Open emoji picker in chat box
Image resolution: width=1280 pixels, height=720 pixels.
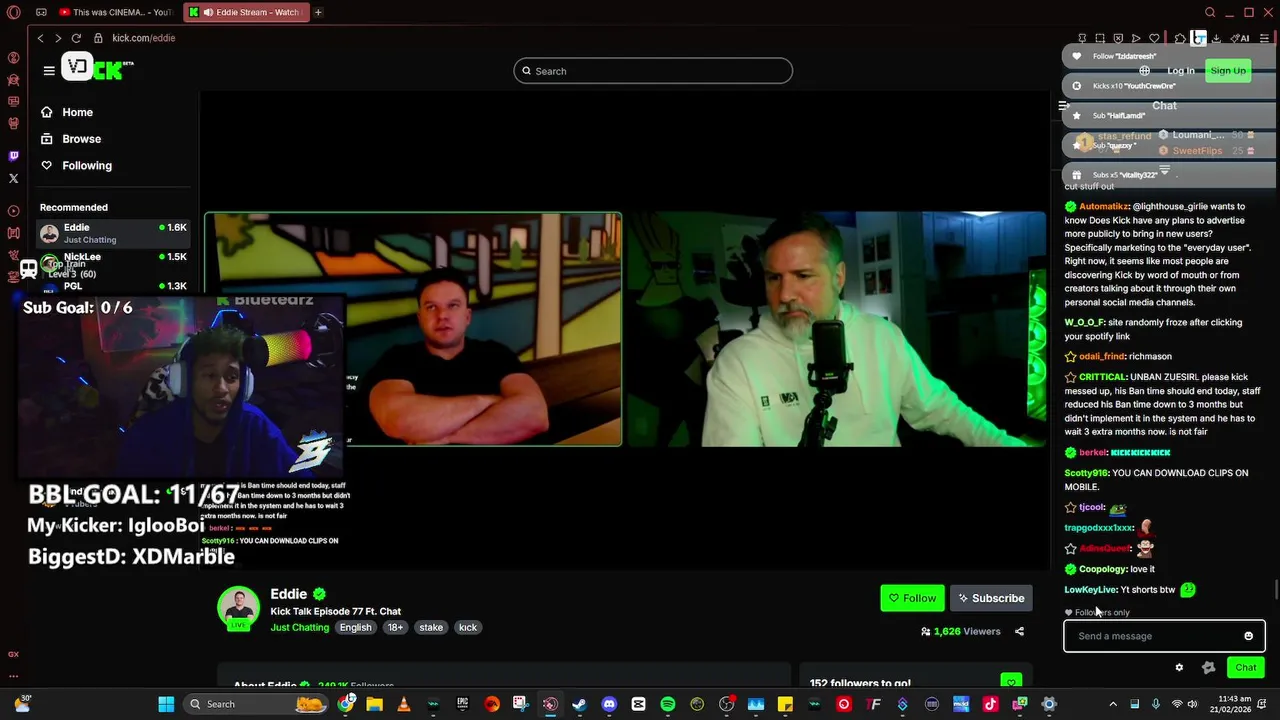(1248, 636)
